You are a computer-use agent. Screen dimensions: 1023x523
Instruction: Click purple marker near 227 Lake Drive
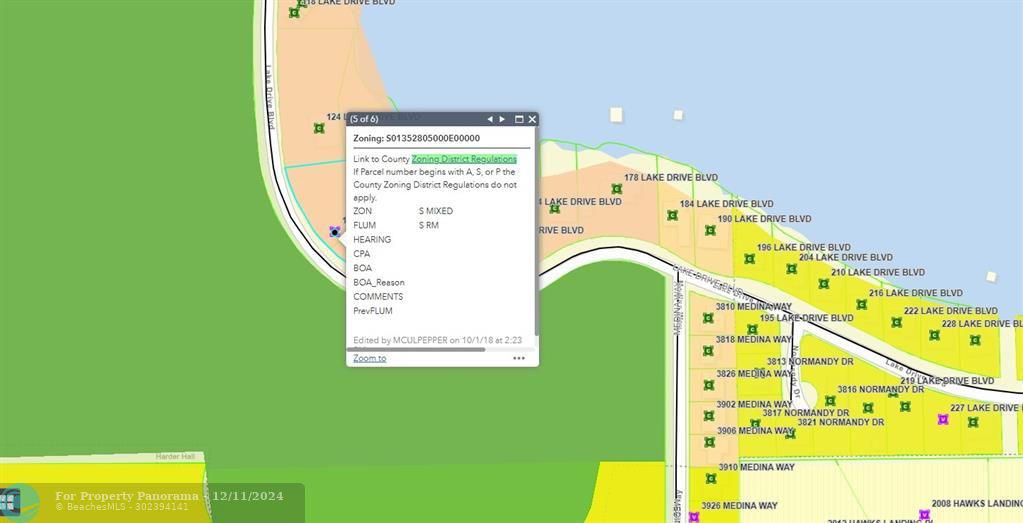pyautogui.click(x=943, y=419)
